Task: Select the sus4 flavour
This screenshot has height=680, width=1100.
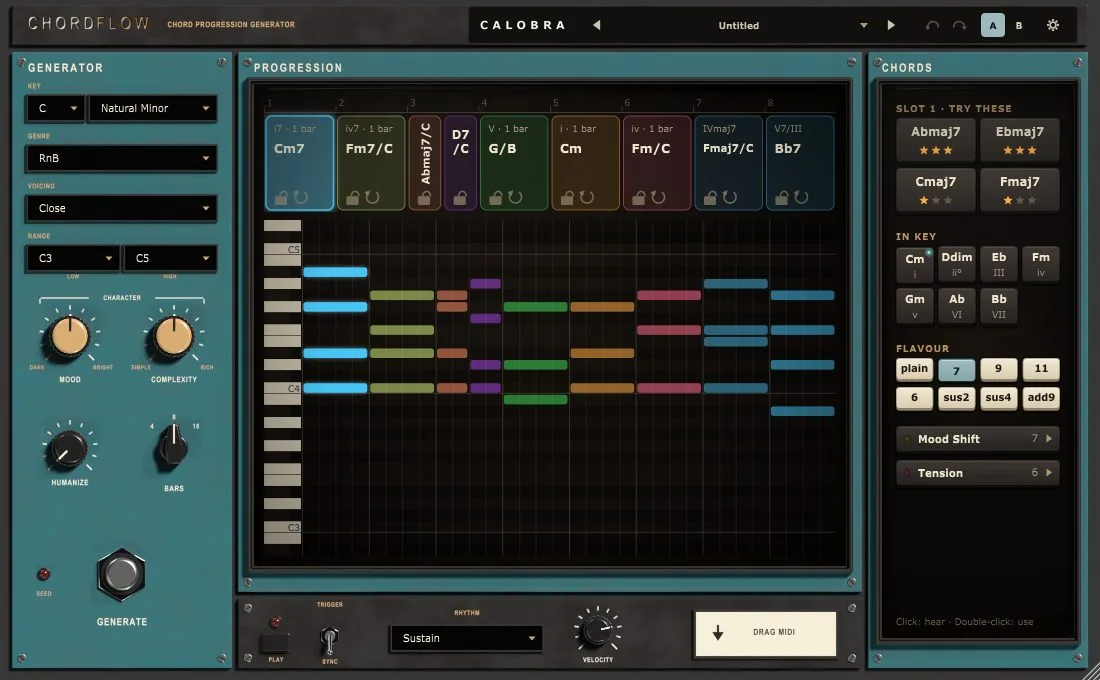Action: (998, 398)
